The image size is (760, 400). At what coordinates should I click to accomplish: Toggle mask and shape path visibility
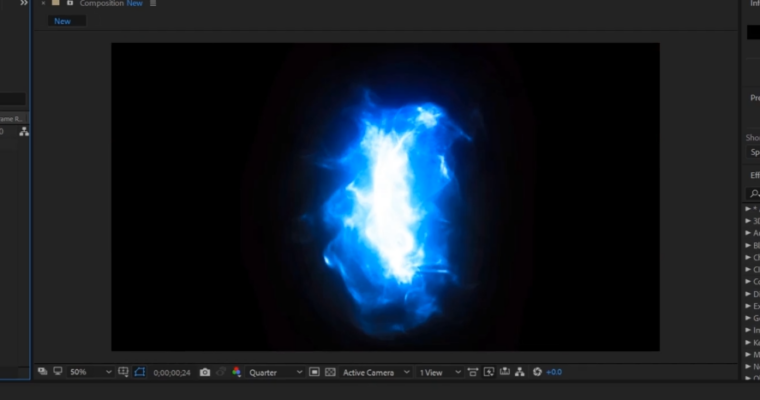pyautogui.click(x=140, y=372)
